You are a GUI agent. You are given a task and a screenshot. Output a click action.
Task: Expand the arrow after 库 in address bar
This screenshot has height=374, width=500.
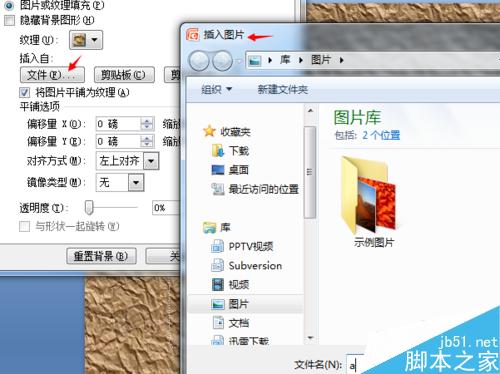point(301,60)
